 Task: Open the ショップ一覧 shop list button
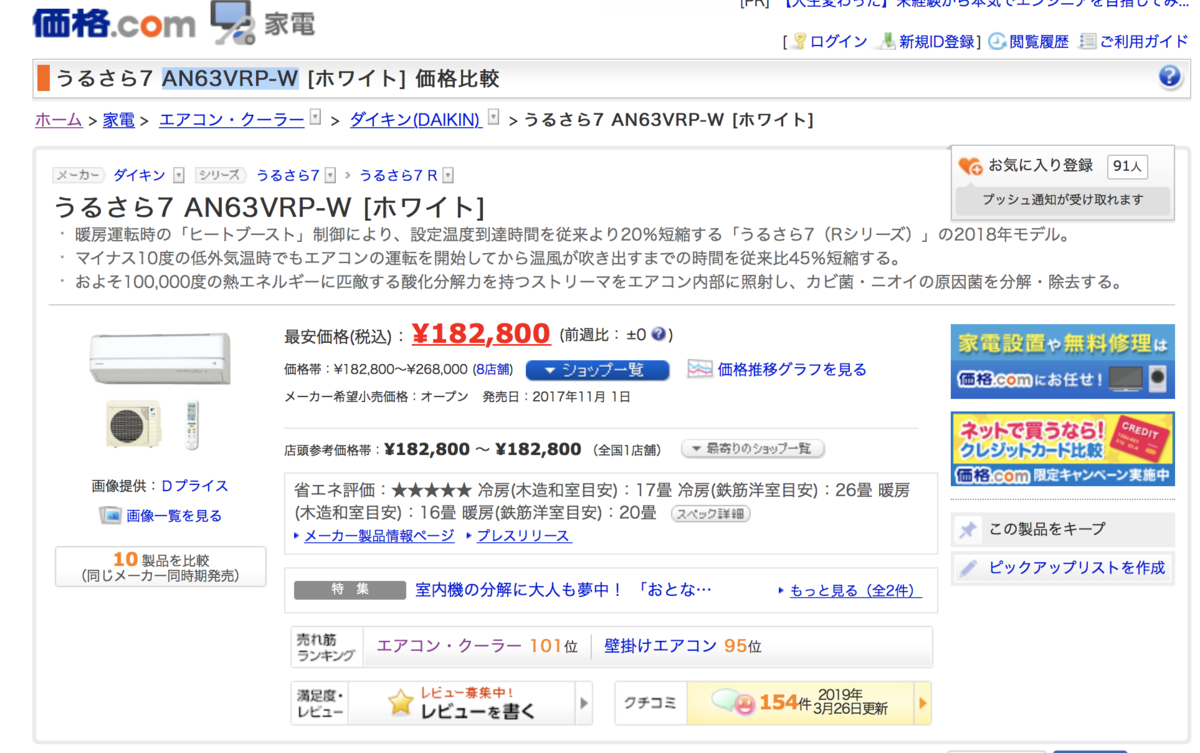pyautogui.click(x=598, y=370)
